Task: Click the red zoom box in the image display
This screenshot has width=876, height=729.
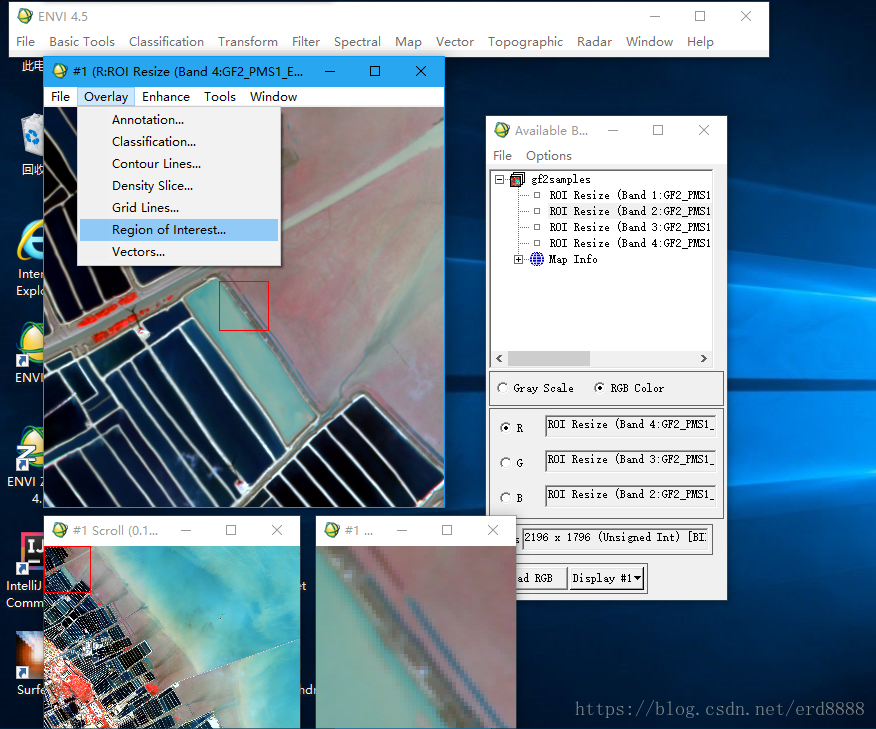Action: click(244, 306)
